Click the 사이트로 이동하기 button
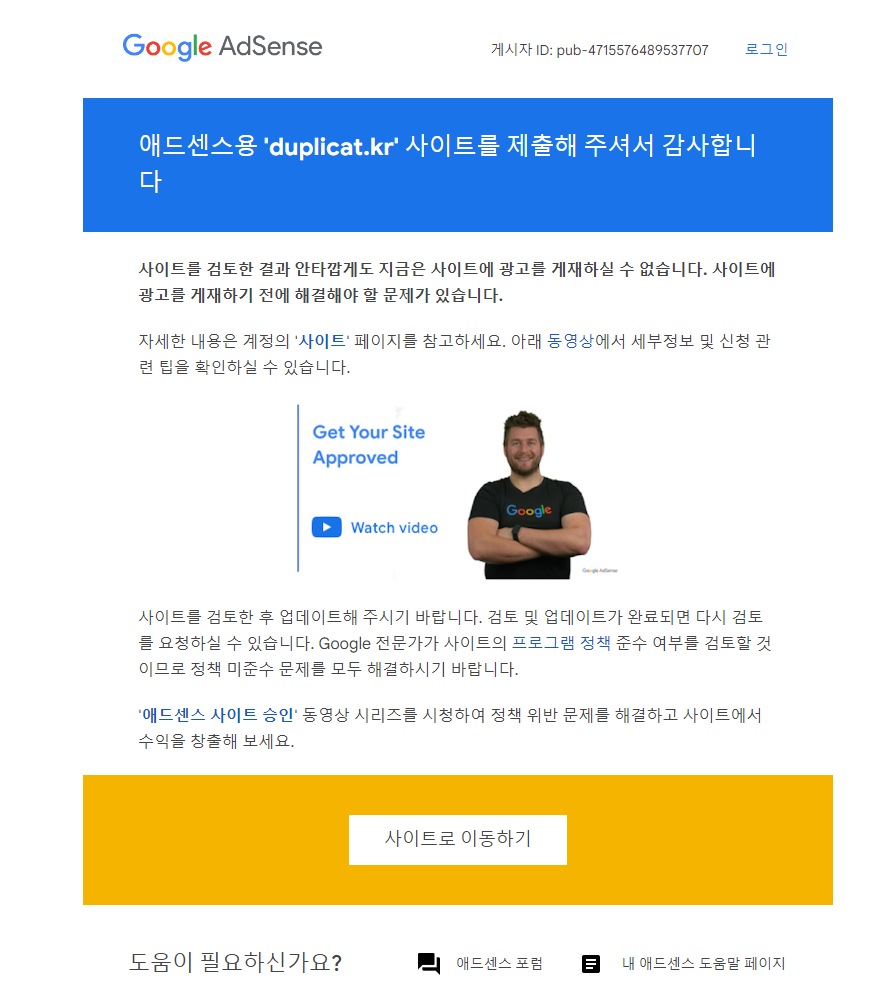This screenshot has height=1007, width=874. 458,839
